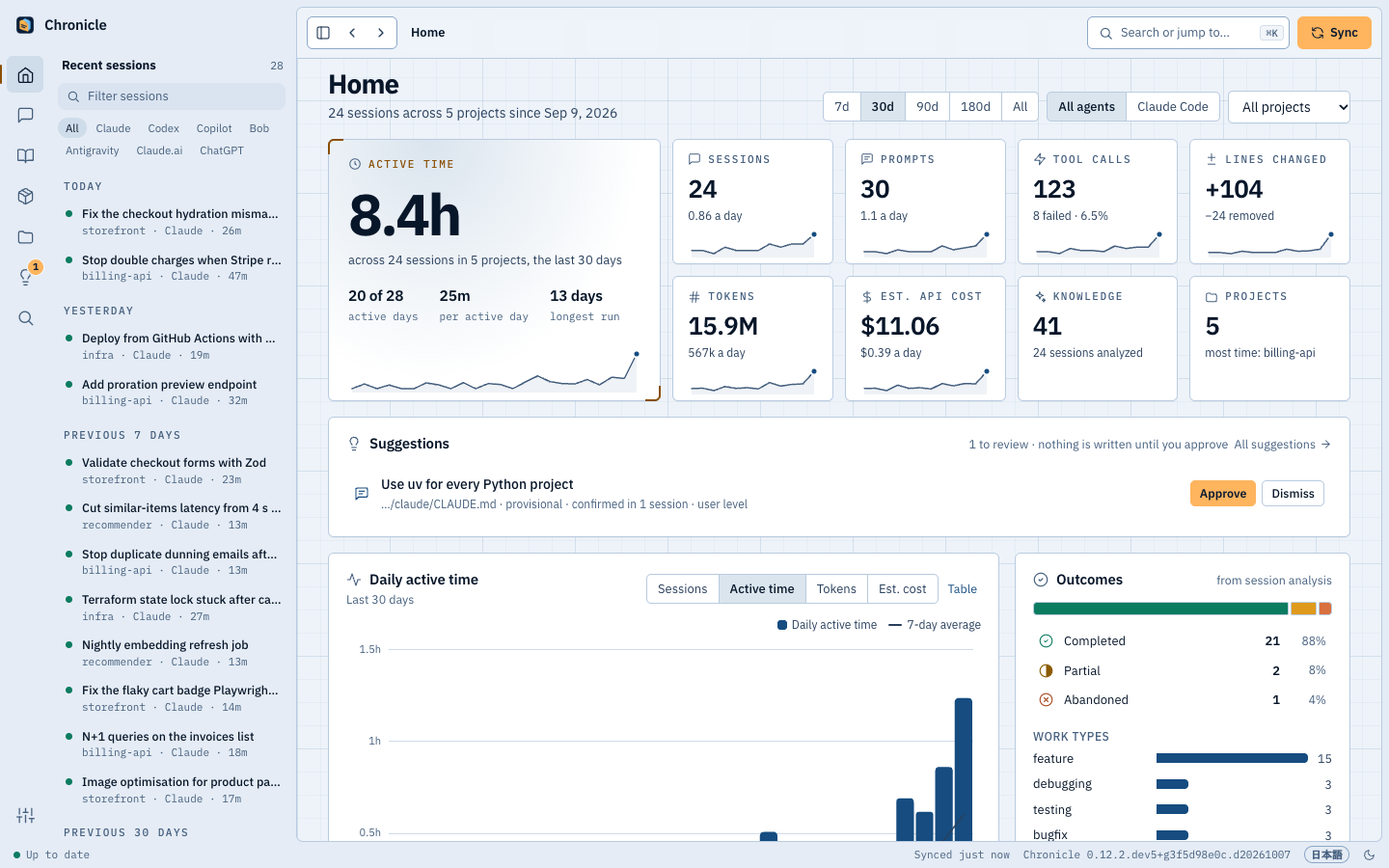Switch chart to Tokens tab
This screenshot has height=868, width=1389.
[836, 589]
